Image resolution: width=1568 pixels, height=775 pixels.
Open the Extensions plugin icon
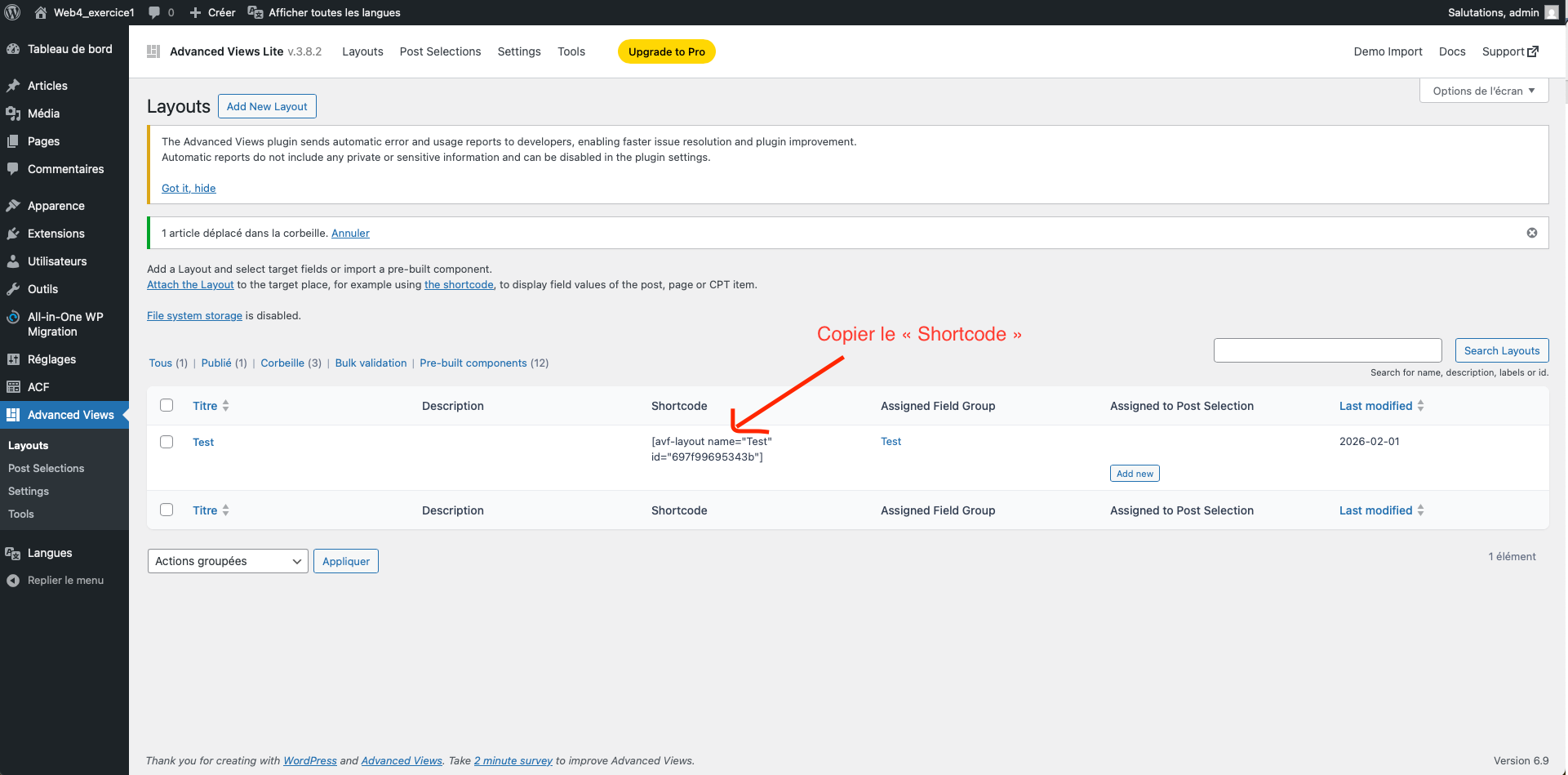(13, 234)
